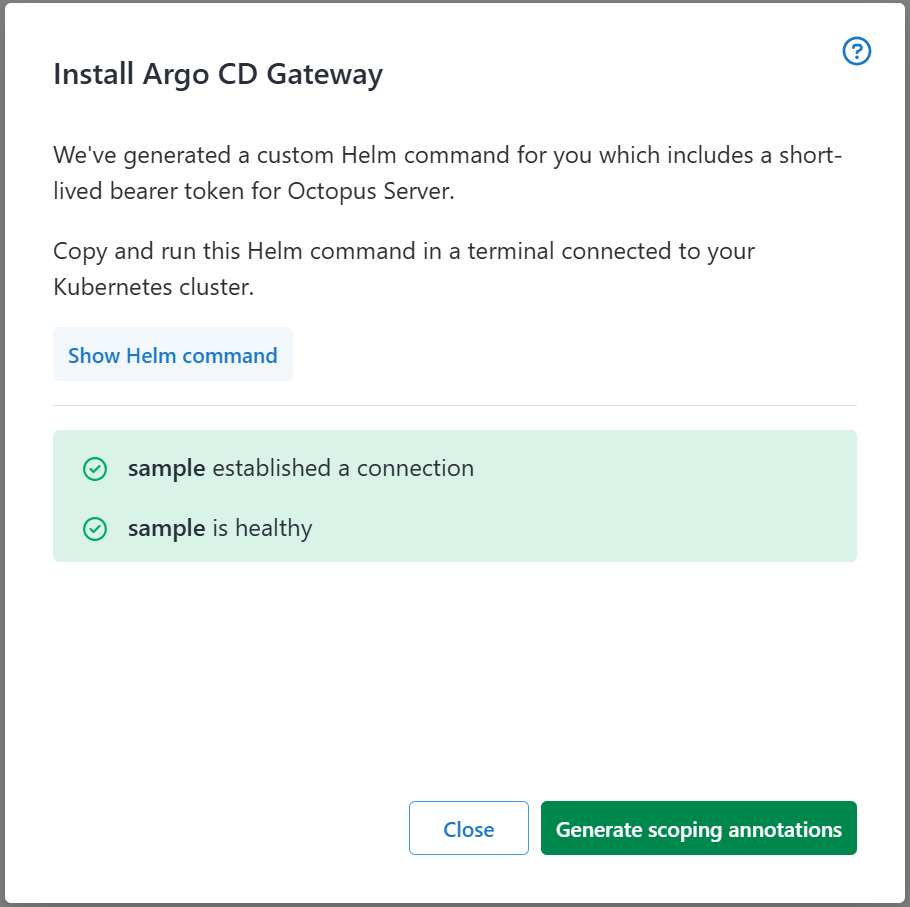Click the check icon beside established a connection
The image size is (910, 907).
click(95, 468)
